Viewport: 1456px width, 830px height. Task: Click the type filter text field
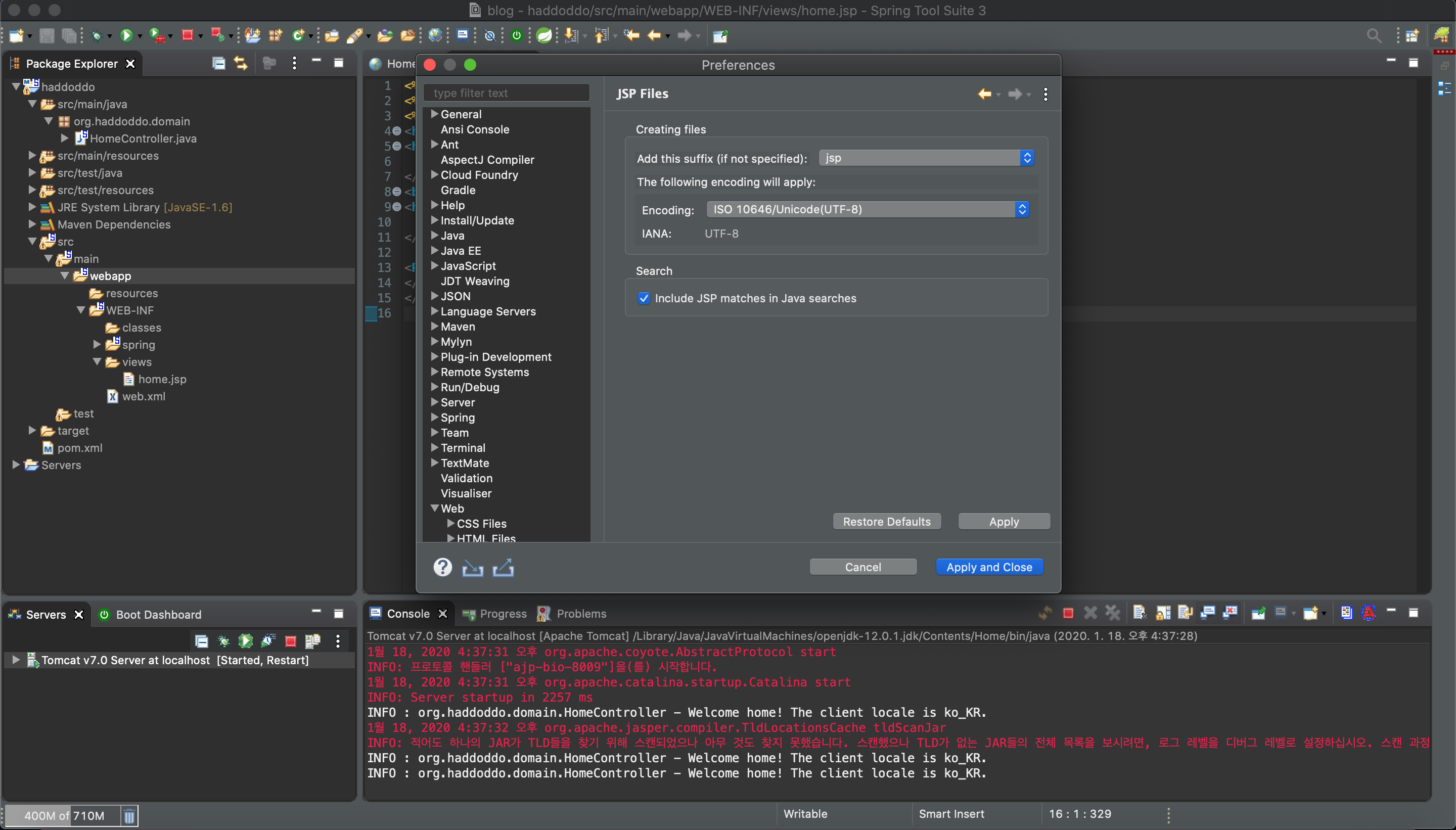[x=506, y=93]
